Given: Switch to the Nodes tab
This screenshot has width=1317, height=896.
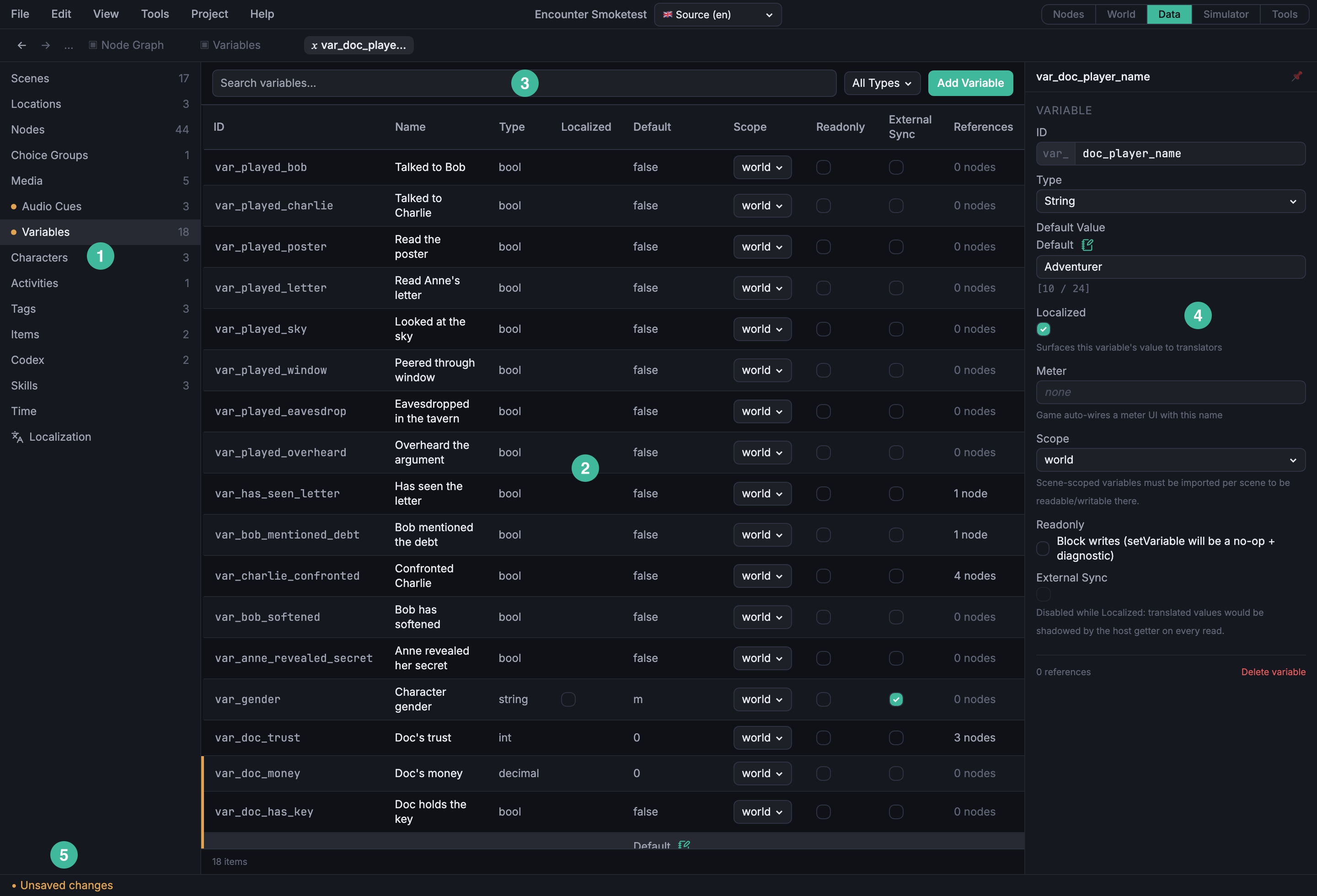Looking at the screenshot, I should (1068, 14).
